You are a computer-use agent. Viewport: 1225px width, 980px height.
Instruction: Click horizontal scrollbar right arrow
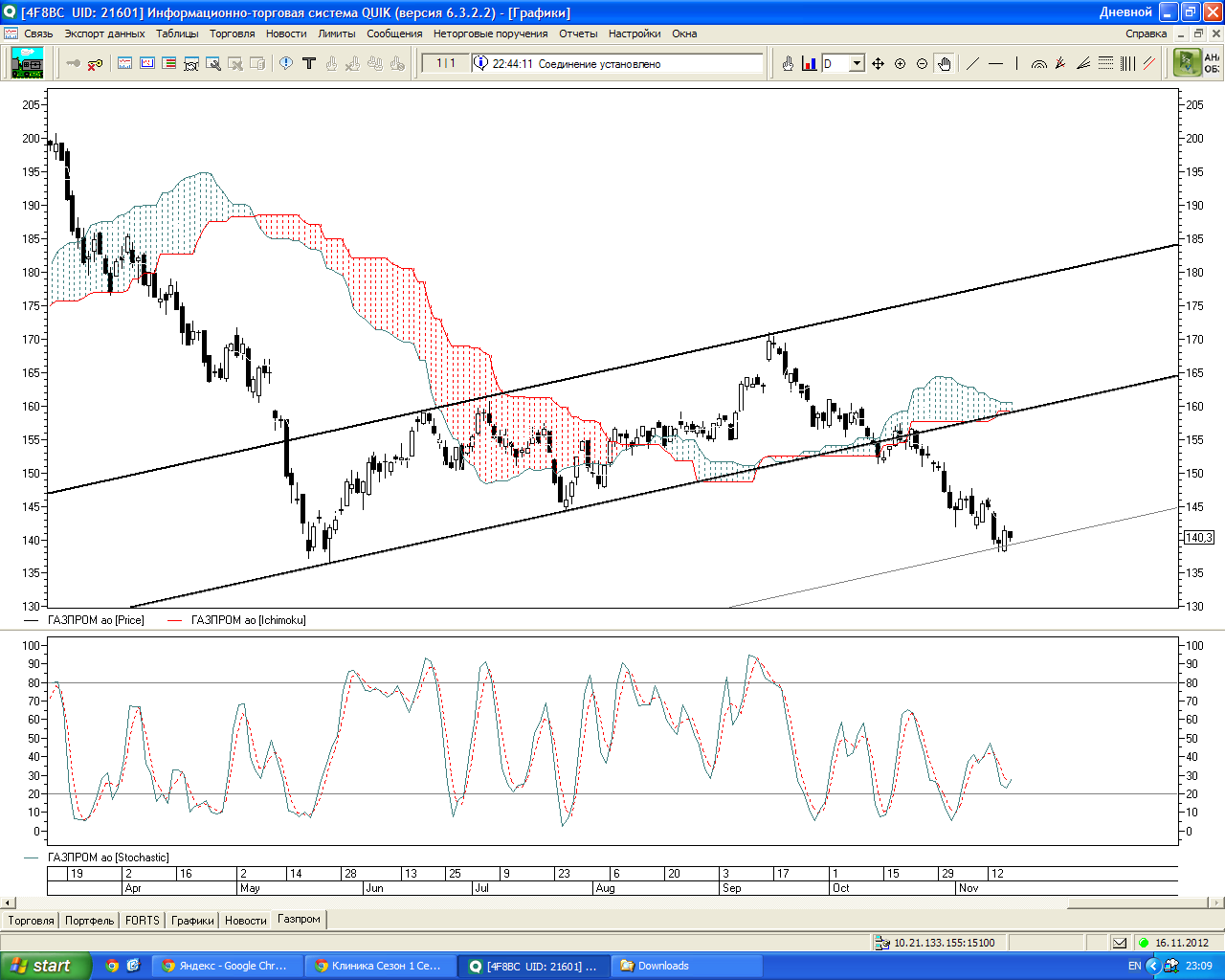[1217, 902]
